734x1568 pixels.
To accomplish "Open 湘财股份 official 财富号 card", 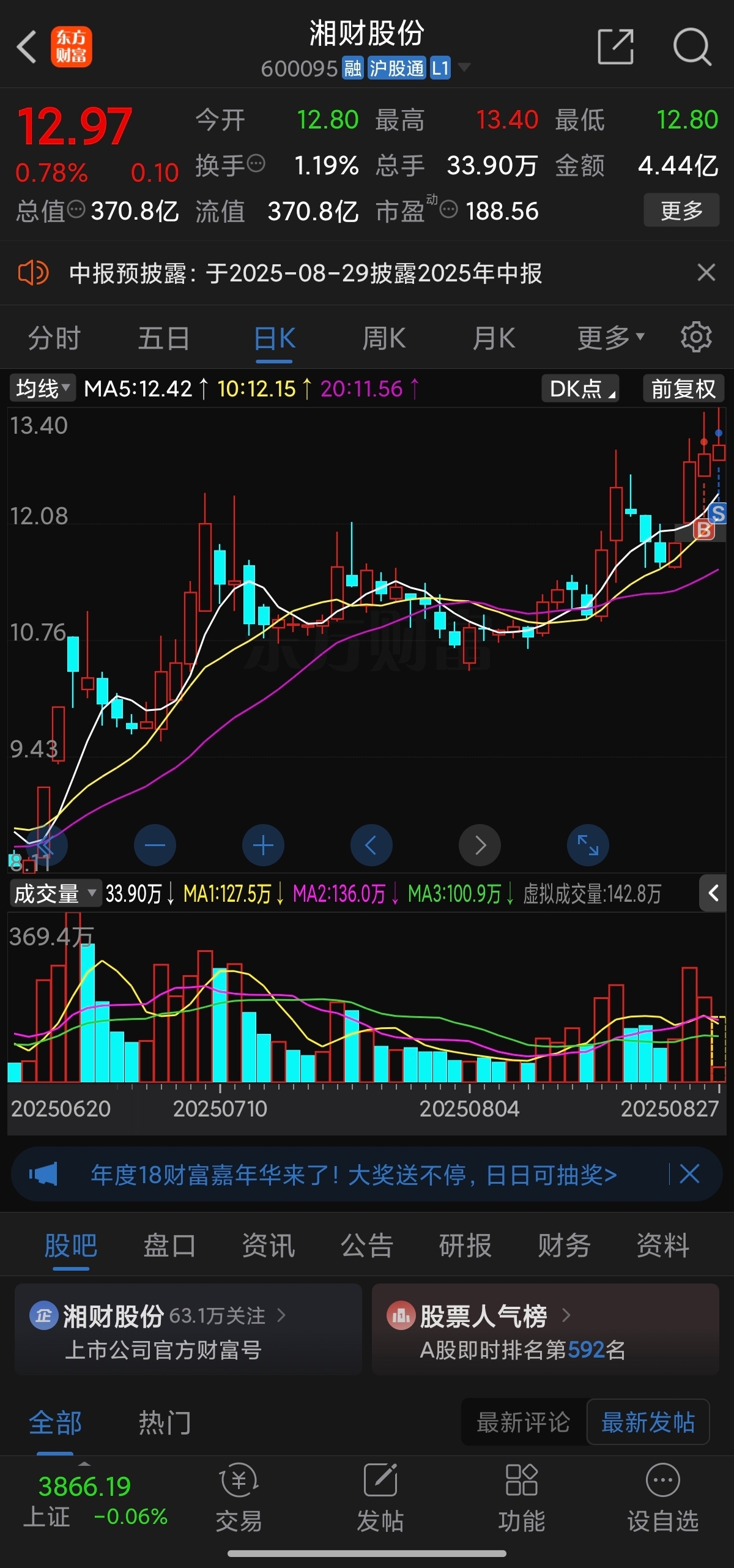I will coord(188,1329).
